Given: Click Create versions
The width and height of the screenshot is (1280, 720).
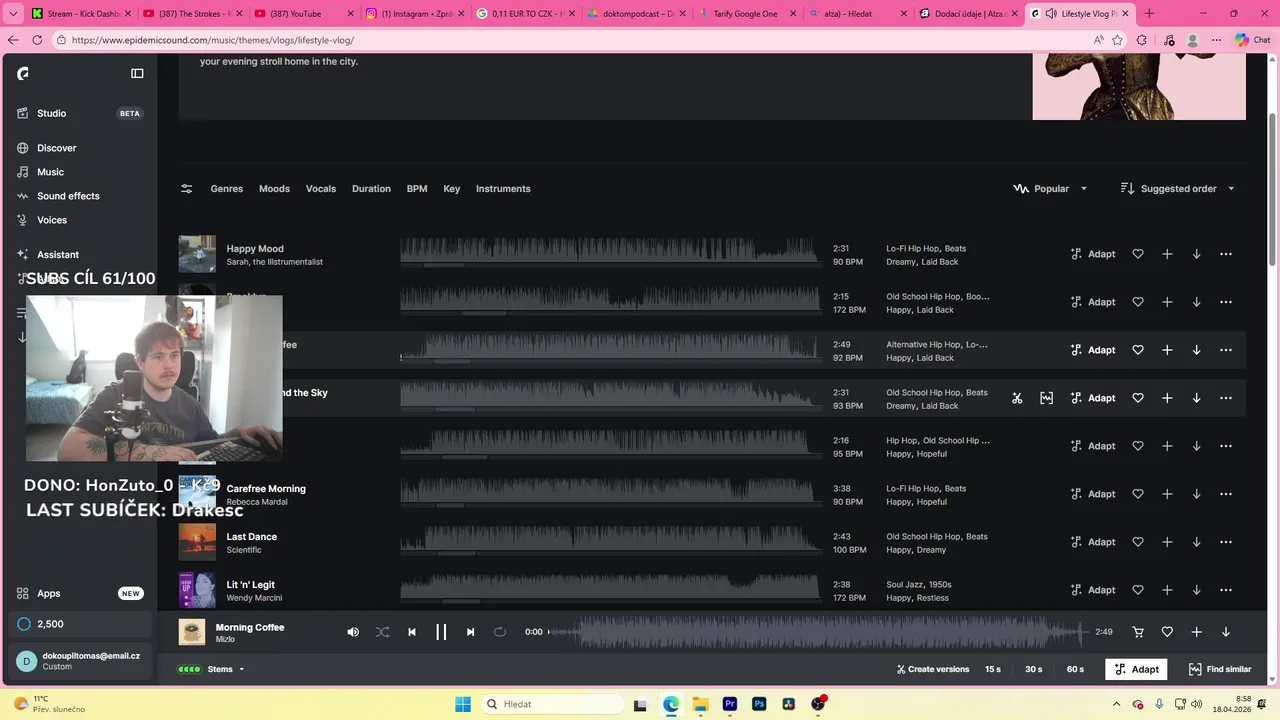Looking at the screenshot, I should [933, 669].
